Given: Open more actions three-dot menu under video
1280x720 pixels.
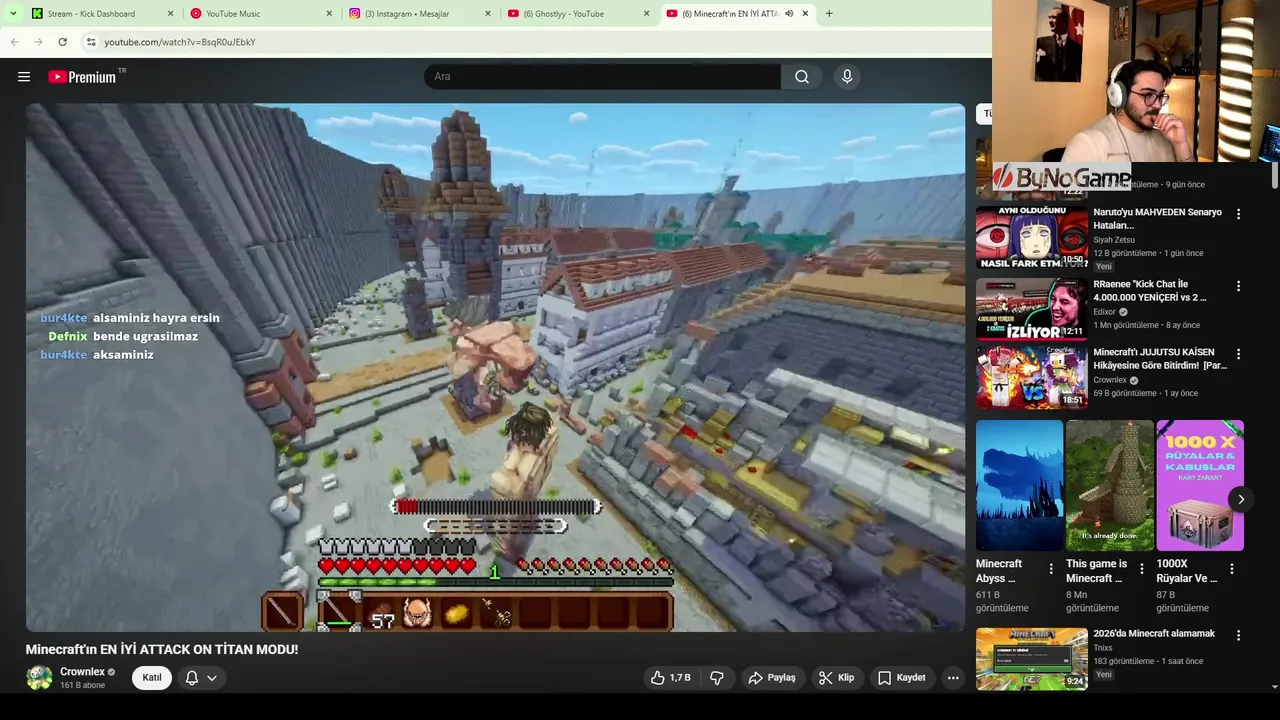Looking at the screenshot, I should [953, 678].
